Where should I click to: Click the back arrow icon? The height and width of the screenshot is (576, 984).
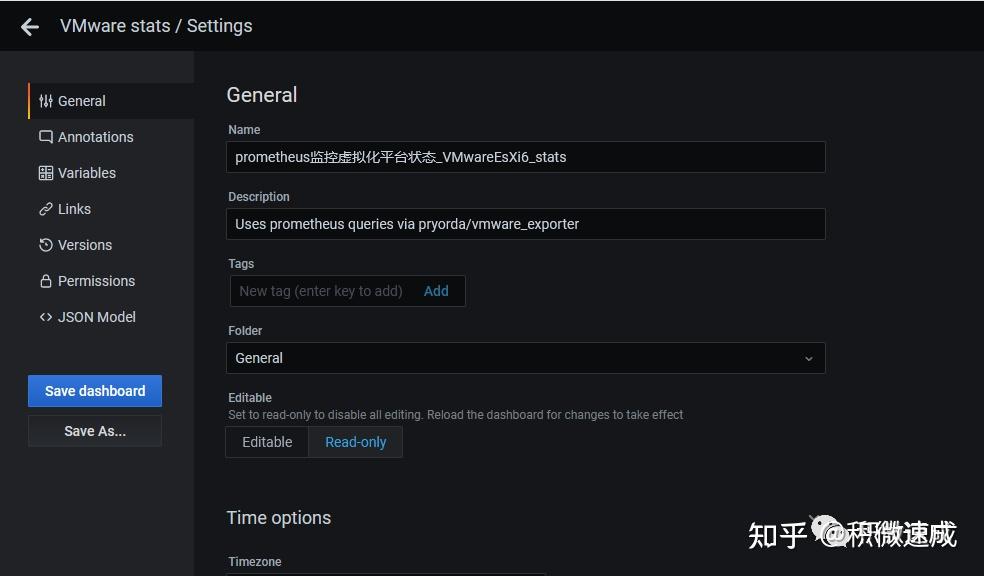[x=30, y=27]
